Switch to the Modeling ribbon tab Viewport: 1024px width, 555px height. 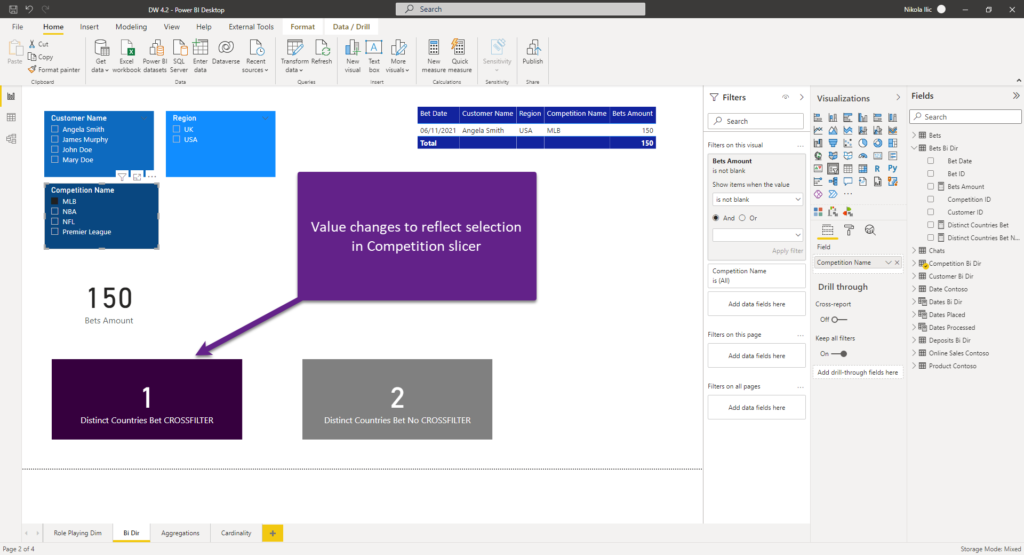coord(131,27)
